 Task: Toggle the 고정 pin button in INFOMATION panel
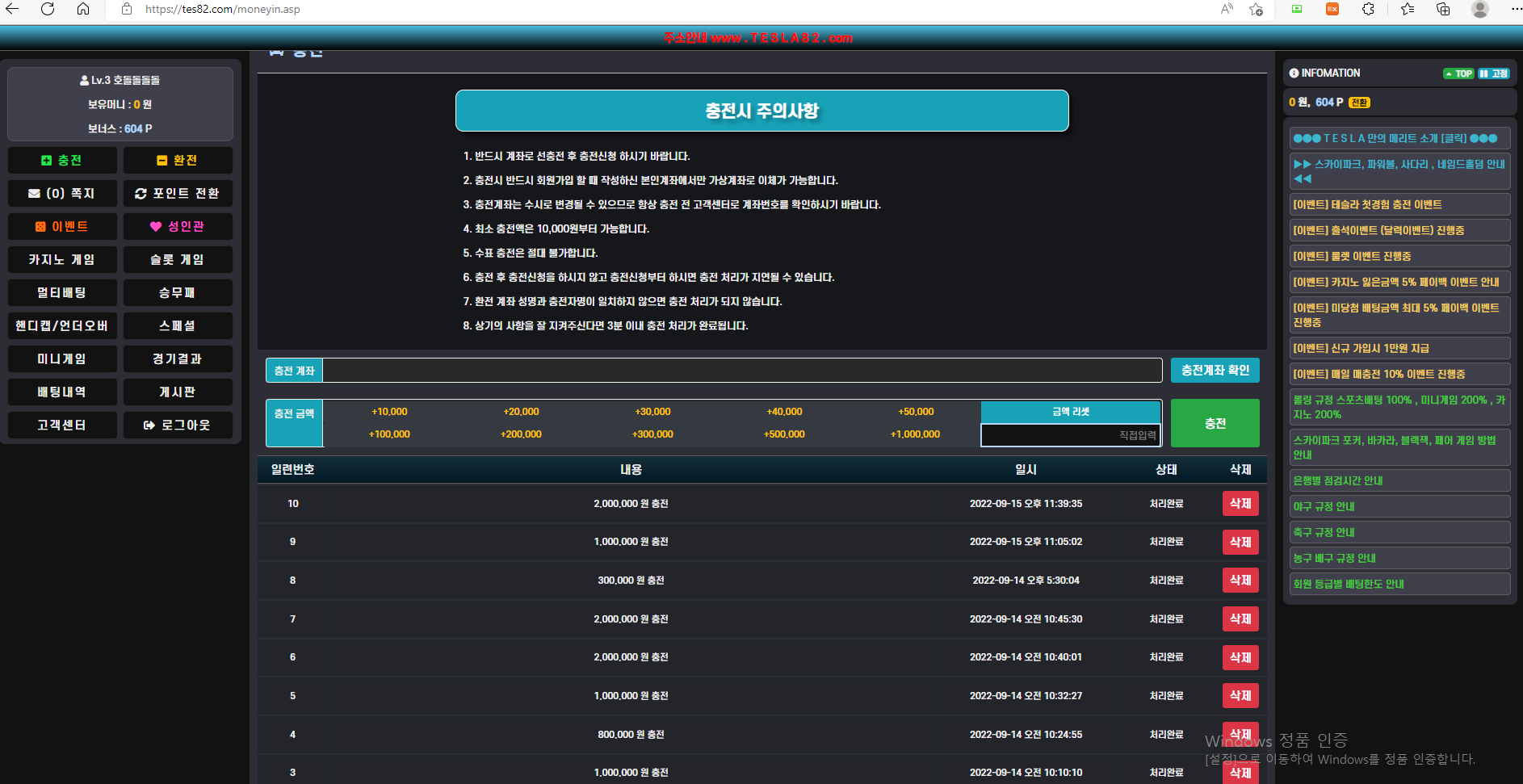click(x=1494, y=73)
